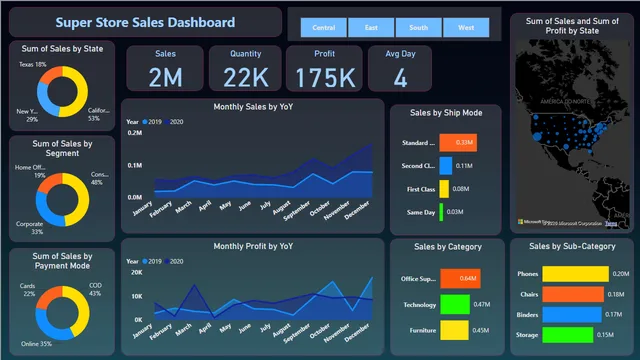Click the Corporate 33% segment label
This screenshot has width=640, height=360.
(x=29, y=228)
